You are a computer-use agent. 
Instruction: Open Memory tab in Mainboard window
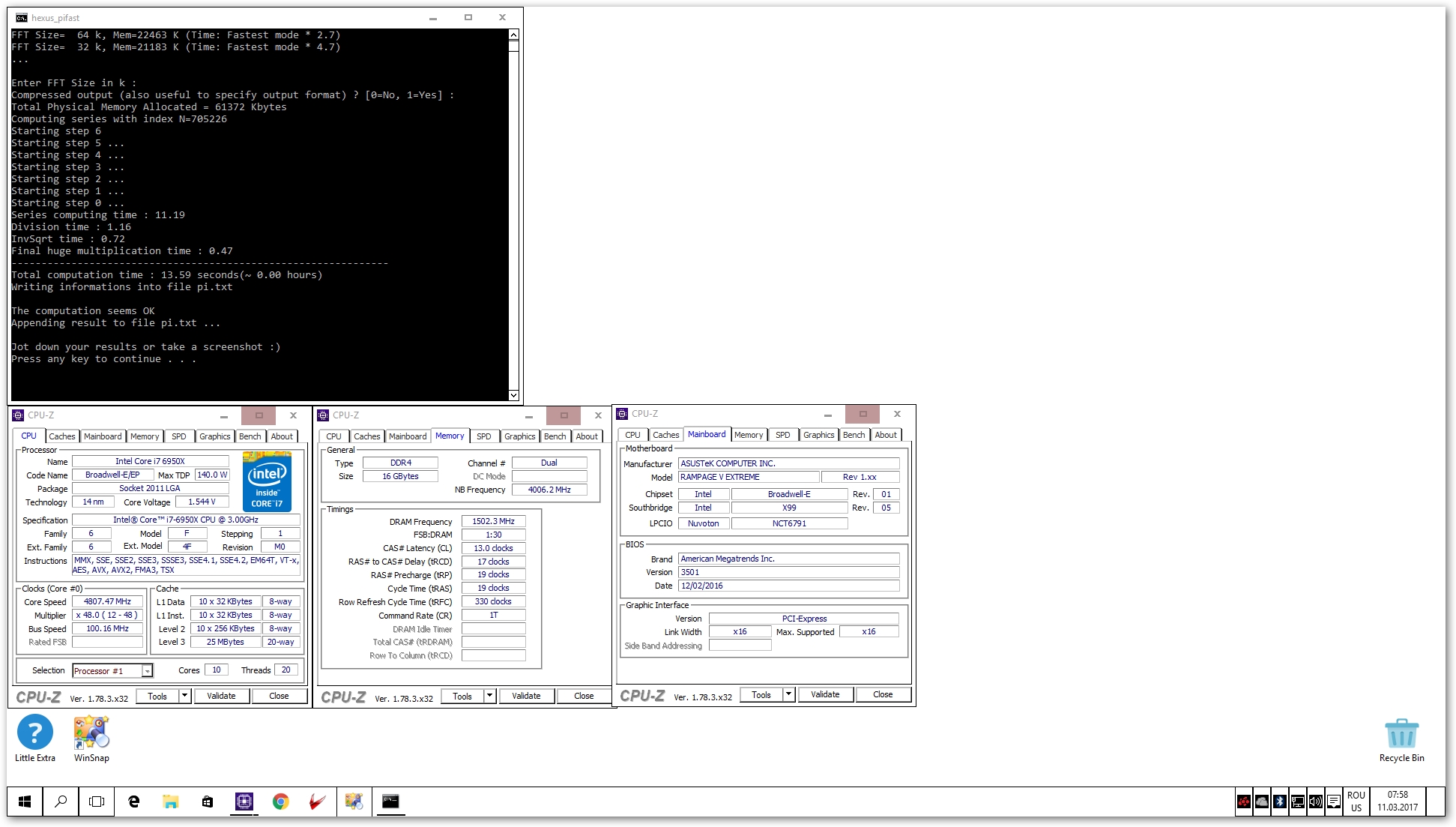click(749, 435)
